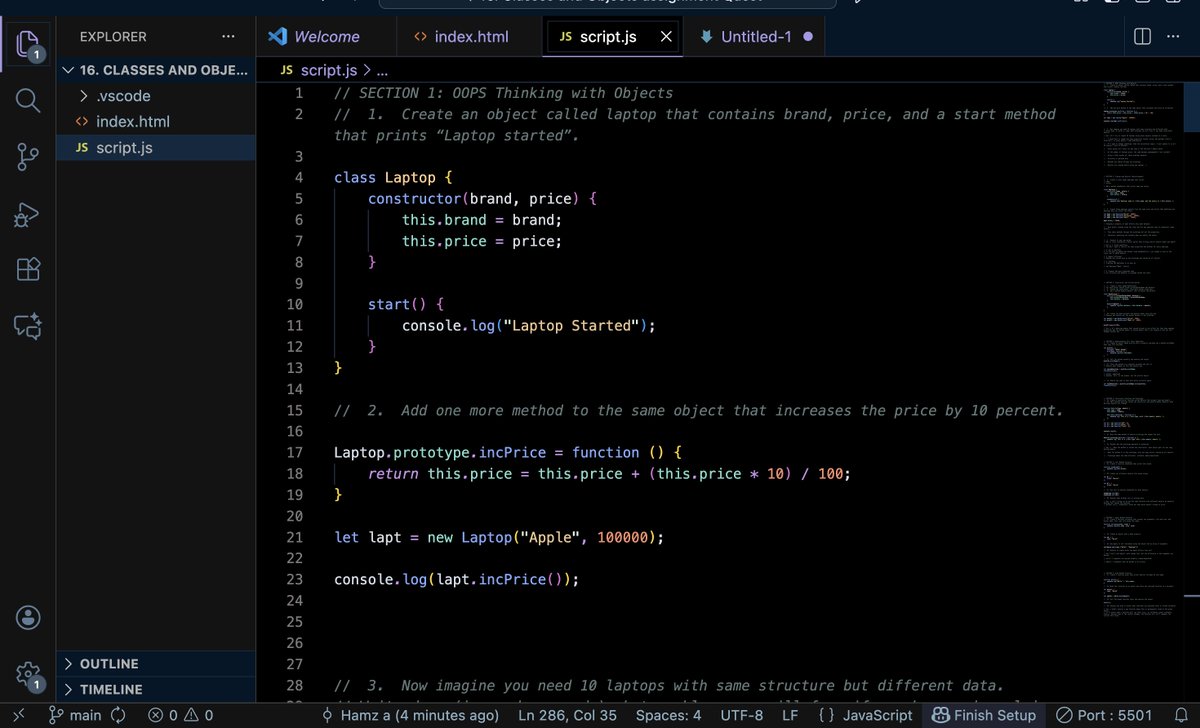The height and width of the screenshot is (728, 1200).
Task: Click line number 4 in the gutter
Action: point(298,177)
